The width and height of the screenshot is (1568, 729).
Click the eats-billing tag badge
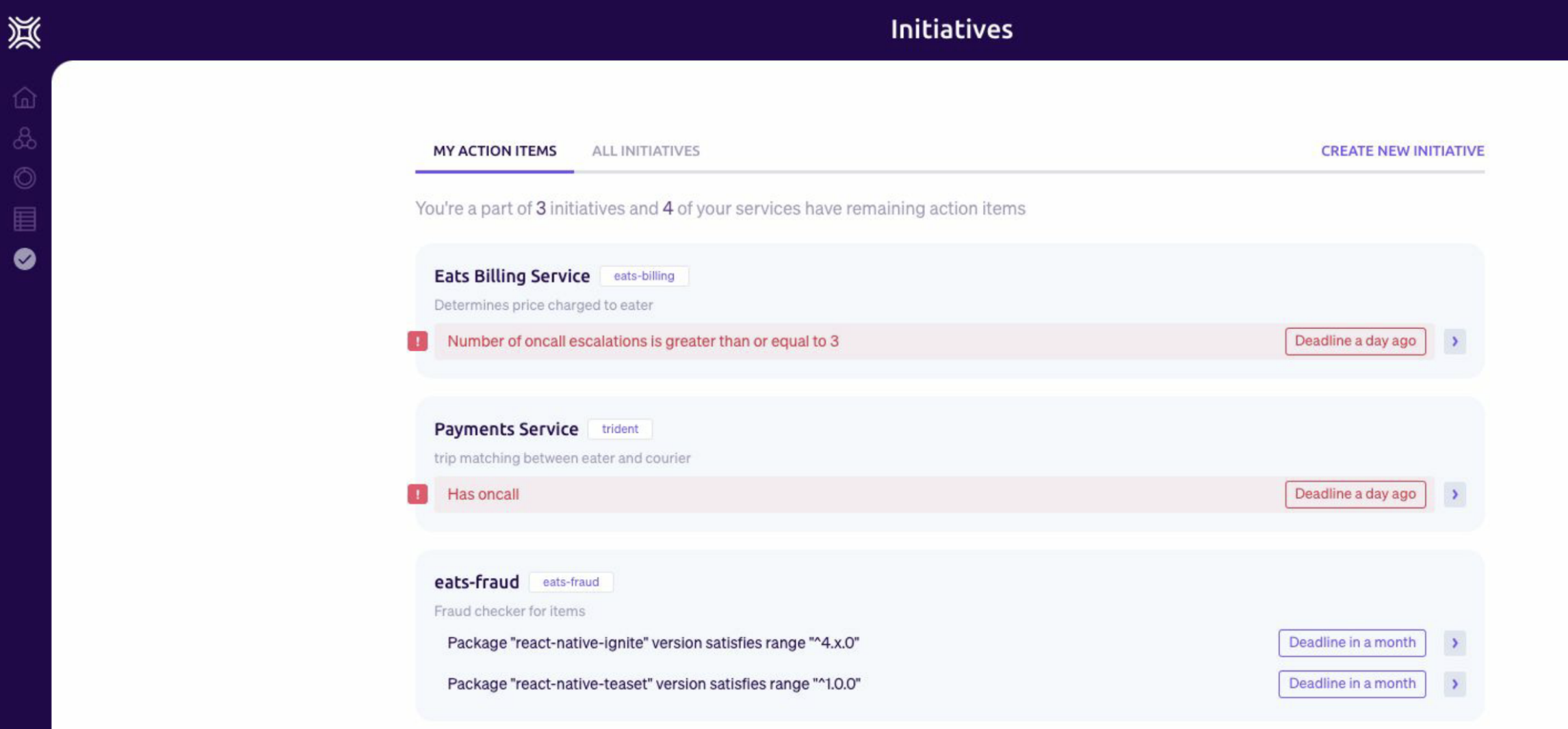click(644, 276)
